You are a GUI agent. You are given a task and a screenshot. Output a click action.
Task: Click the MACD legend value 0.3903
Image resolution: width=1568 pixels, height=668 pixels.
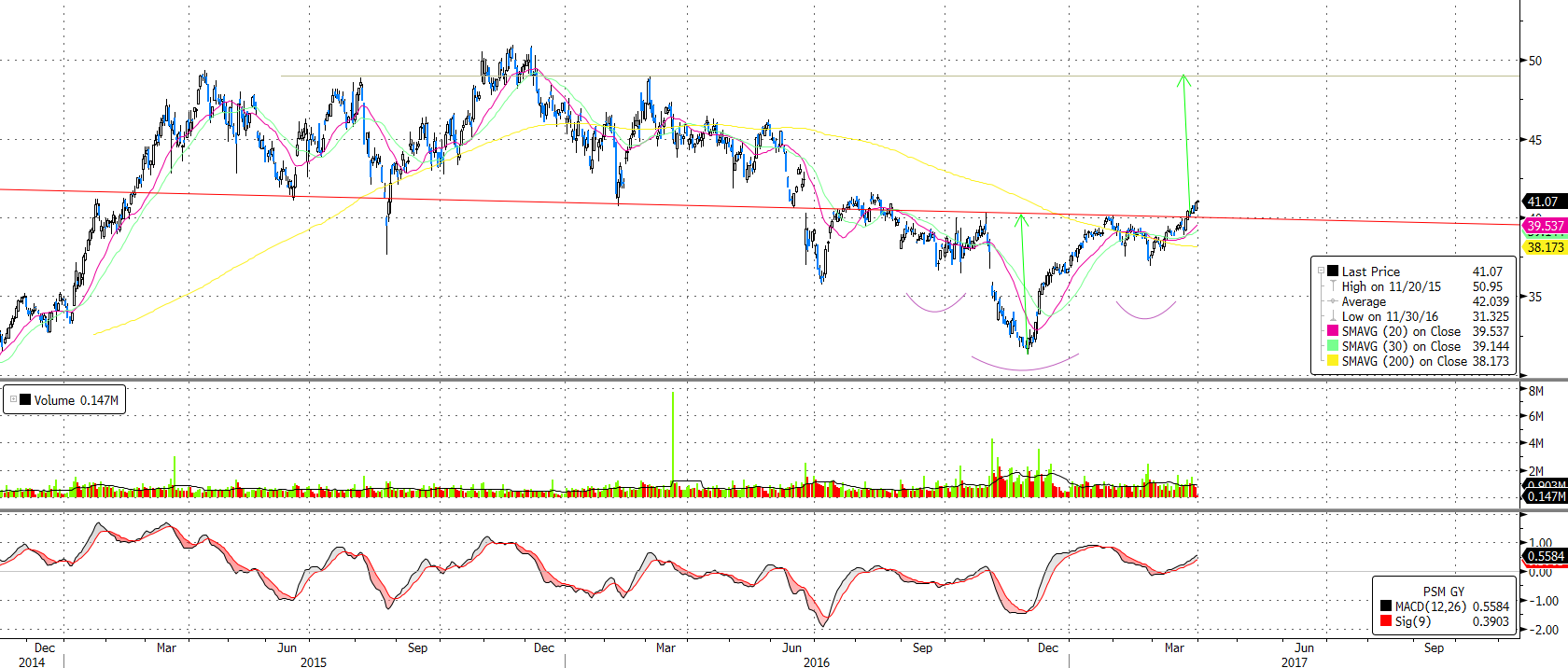[x=1491, y=621]
